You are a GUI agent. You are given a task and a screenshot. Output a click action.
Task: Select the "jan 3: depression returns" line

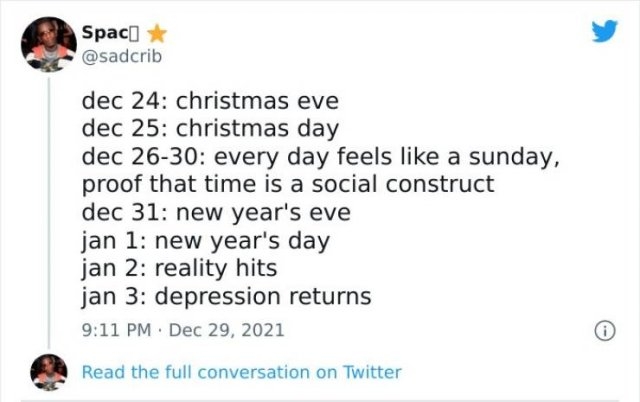coord(226,297)
